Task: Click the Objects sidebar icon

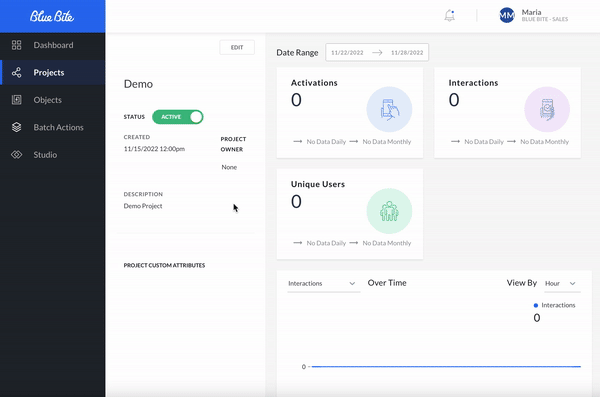Action: pos(16,100)
